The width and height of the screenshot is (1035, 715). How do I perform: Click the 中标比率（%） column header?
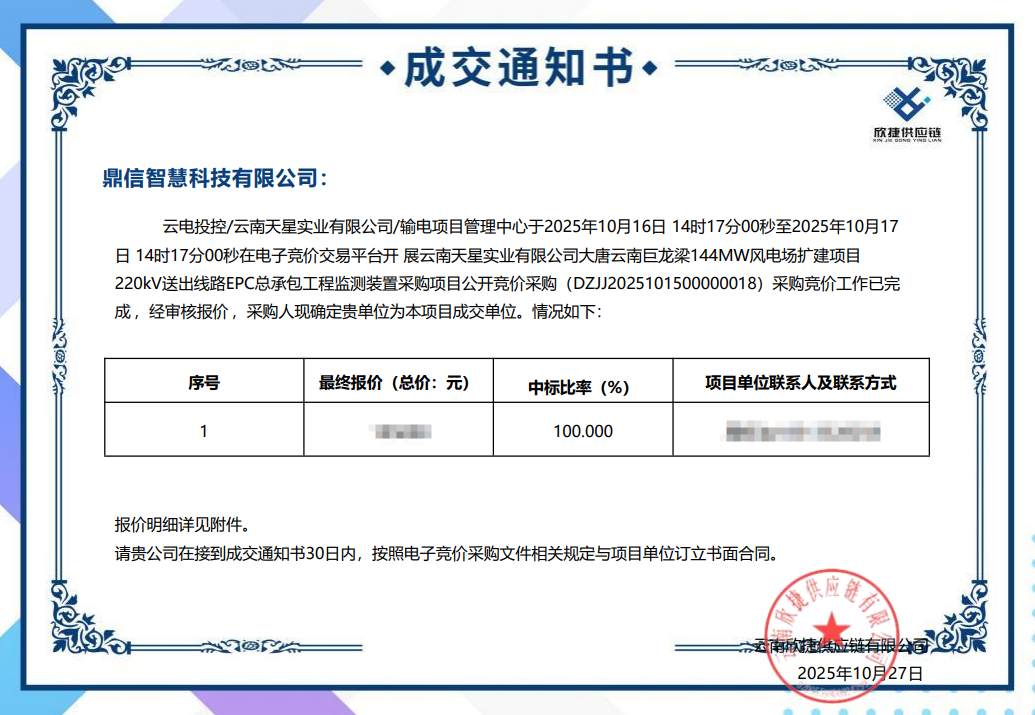[578, 386]
